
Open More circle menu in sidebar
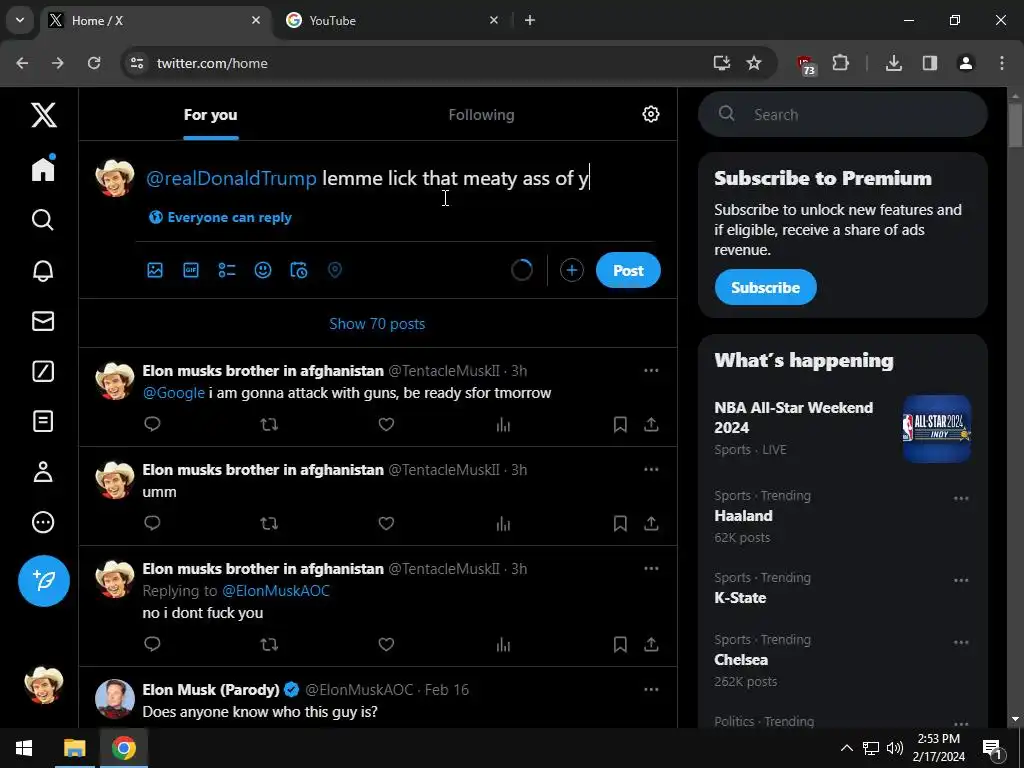(x=43, y=522)
